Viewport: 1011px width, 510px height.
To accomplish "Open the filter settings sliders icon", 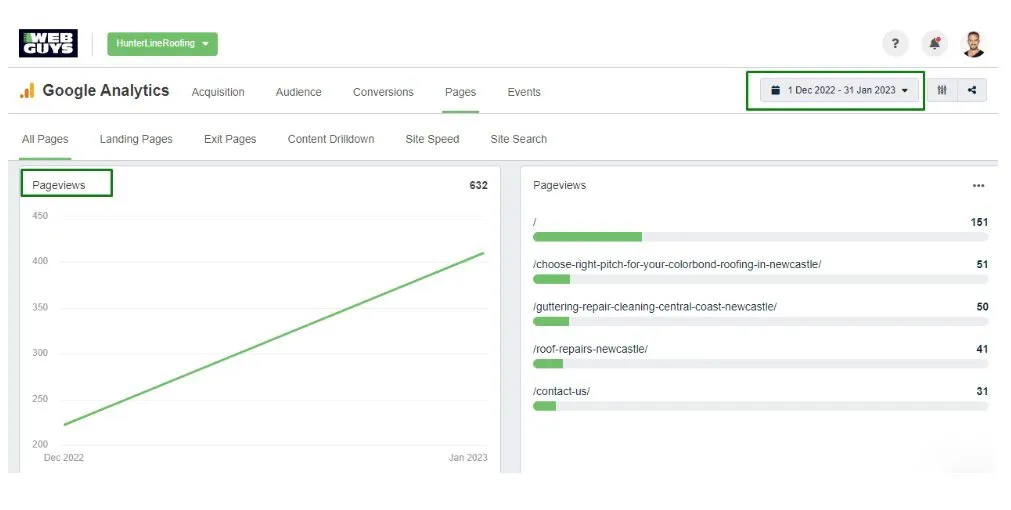I will [x=942, y=90].
